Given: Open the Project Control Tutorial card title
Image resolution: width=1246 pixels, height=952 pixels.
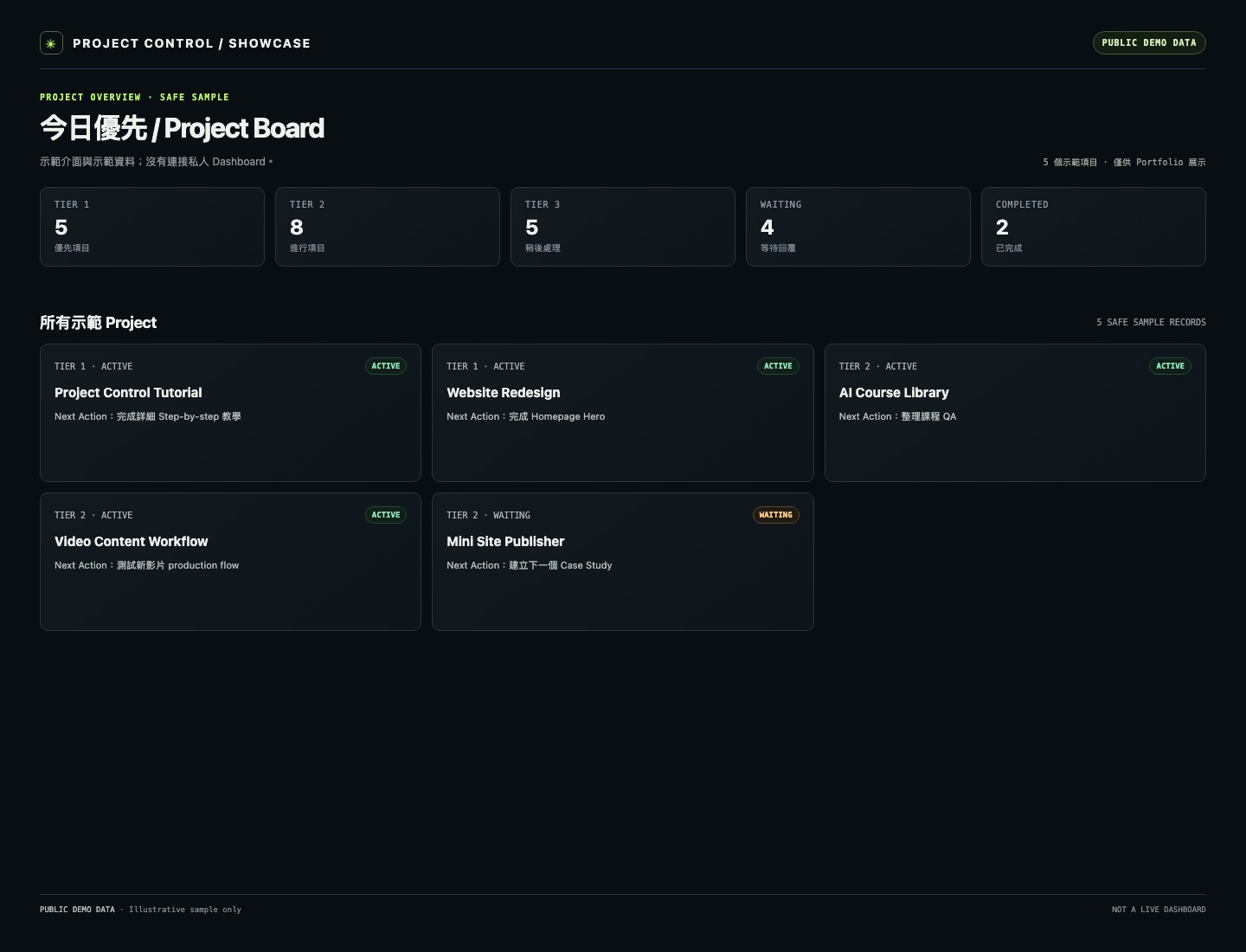Looking at the screenshot, I should [128, 393].
